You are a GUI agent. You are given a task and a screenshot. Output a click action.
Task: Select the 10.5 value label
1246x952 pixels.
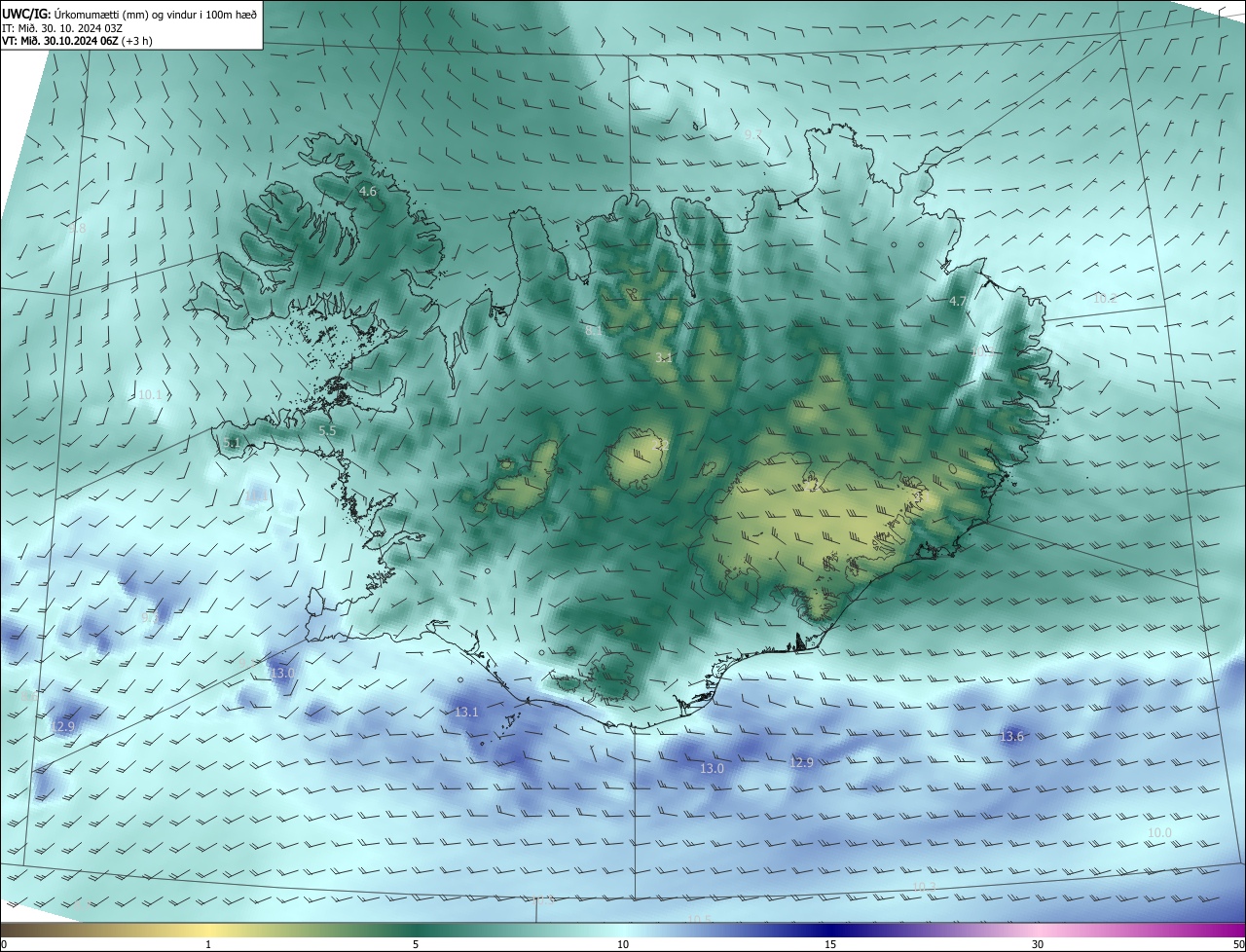[699, 919]
